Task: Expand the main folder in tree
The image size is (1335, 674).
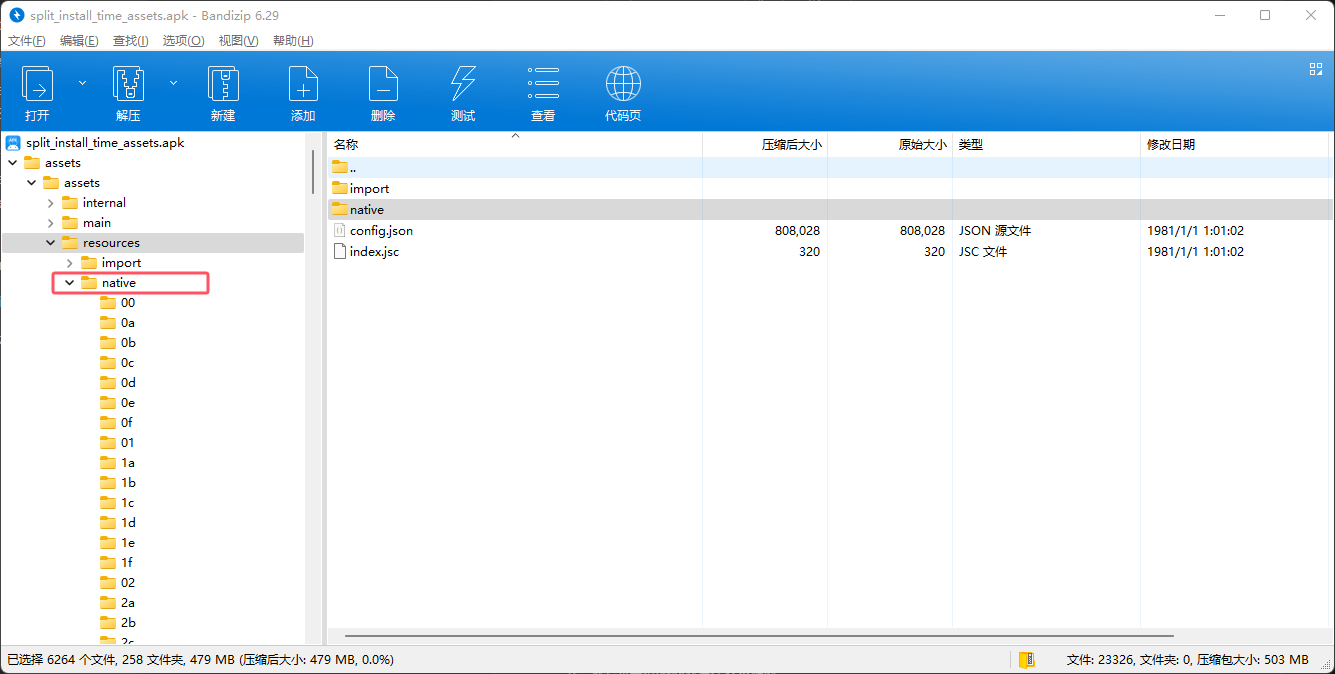Action: click(50, 223)
